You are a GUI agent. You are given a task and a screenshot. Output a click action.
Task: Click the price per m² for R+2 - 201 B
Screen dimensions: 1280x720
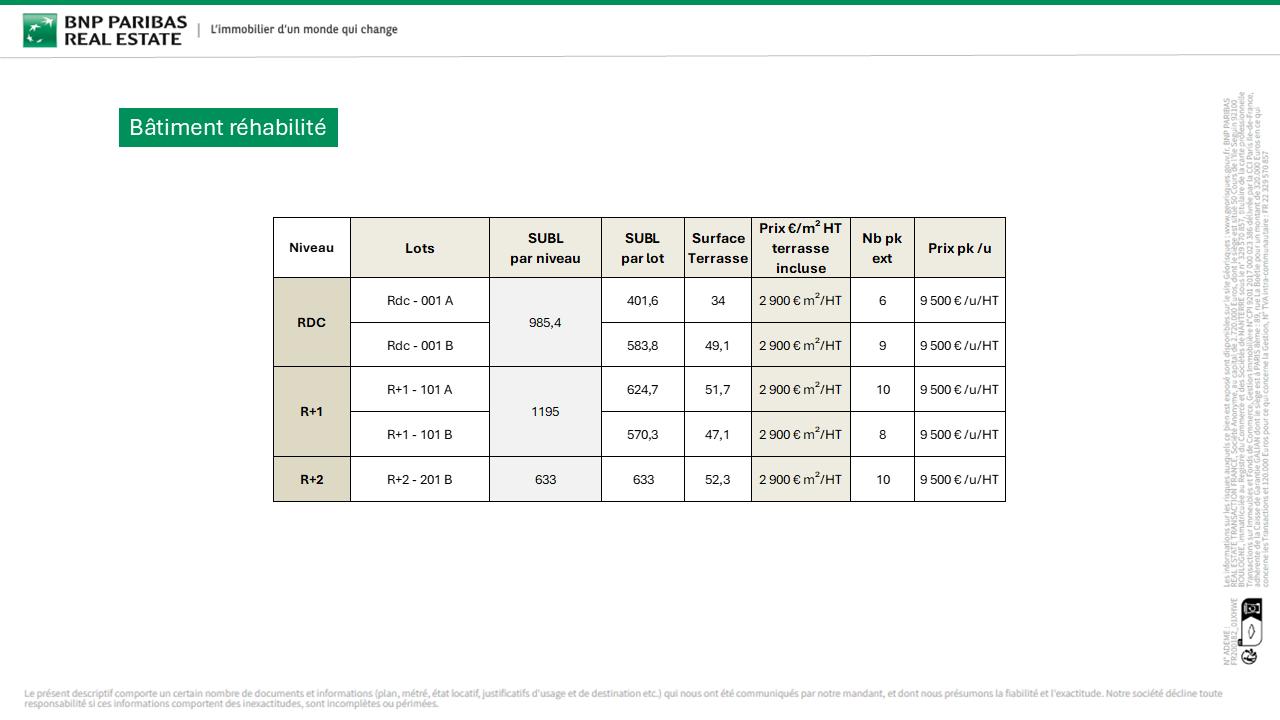801,479
